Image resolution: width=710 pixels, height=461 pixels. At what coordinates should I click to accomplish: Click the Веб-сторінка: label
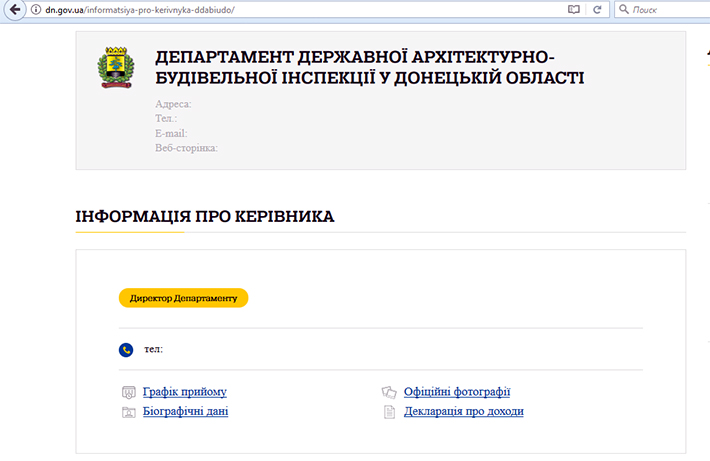pos(187,148)
